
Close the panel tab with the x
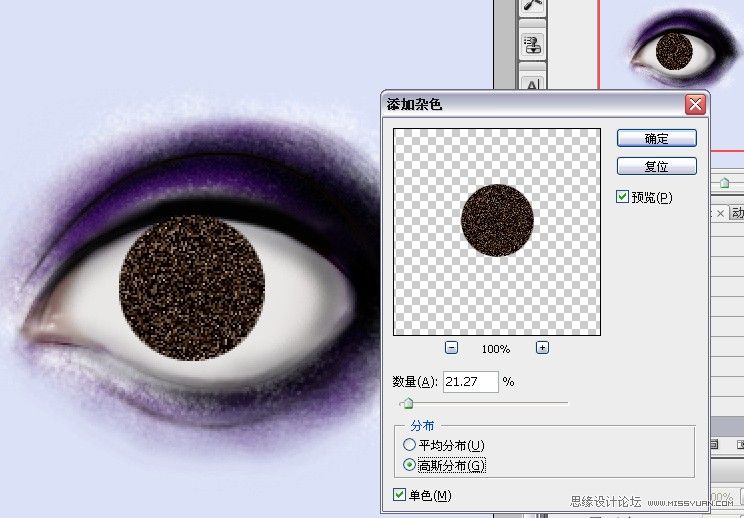tap(720, 213)
